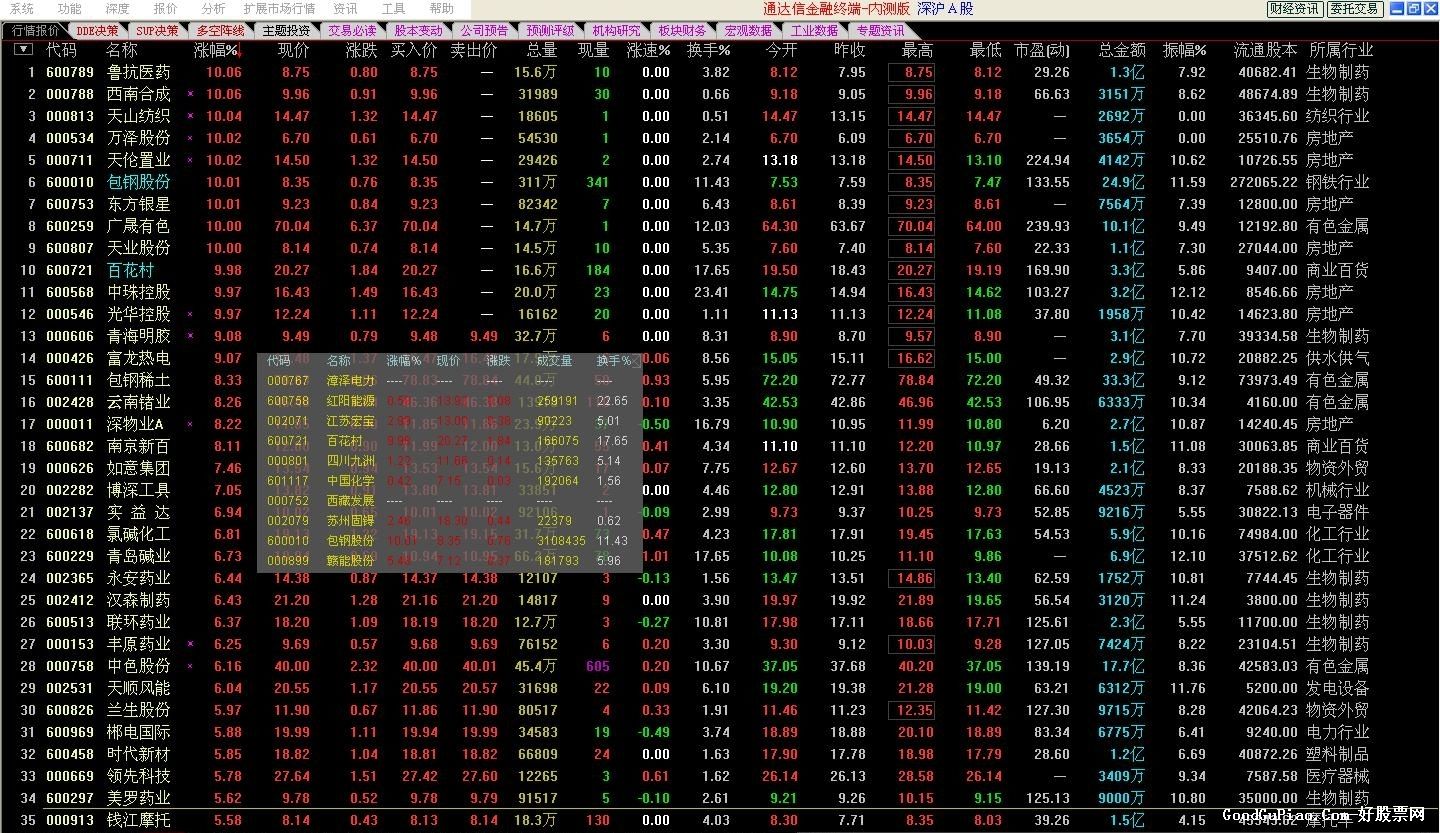The image size is (1440, 833).
Task: Switch to the DDE决策 tab
Action: (x=97, y=31)
